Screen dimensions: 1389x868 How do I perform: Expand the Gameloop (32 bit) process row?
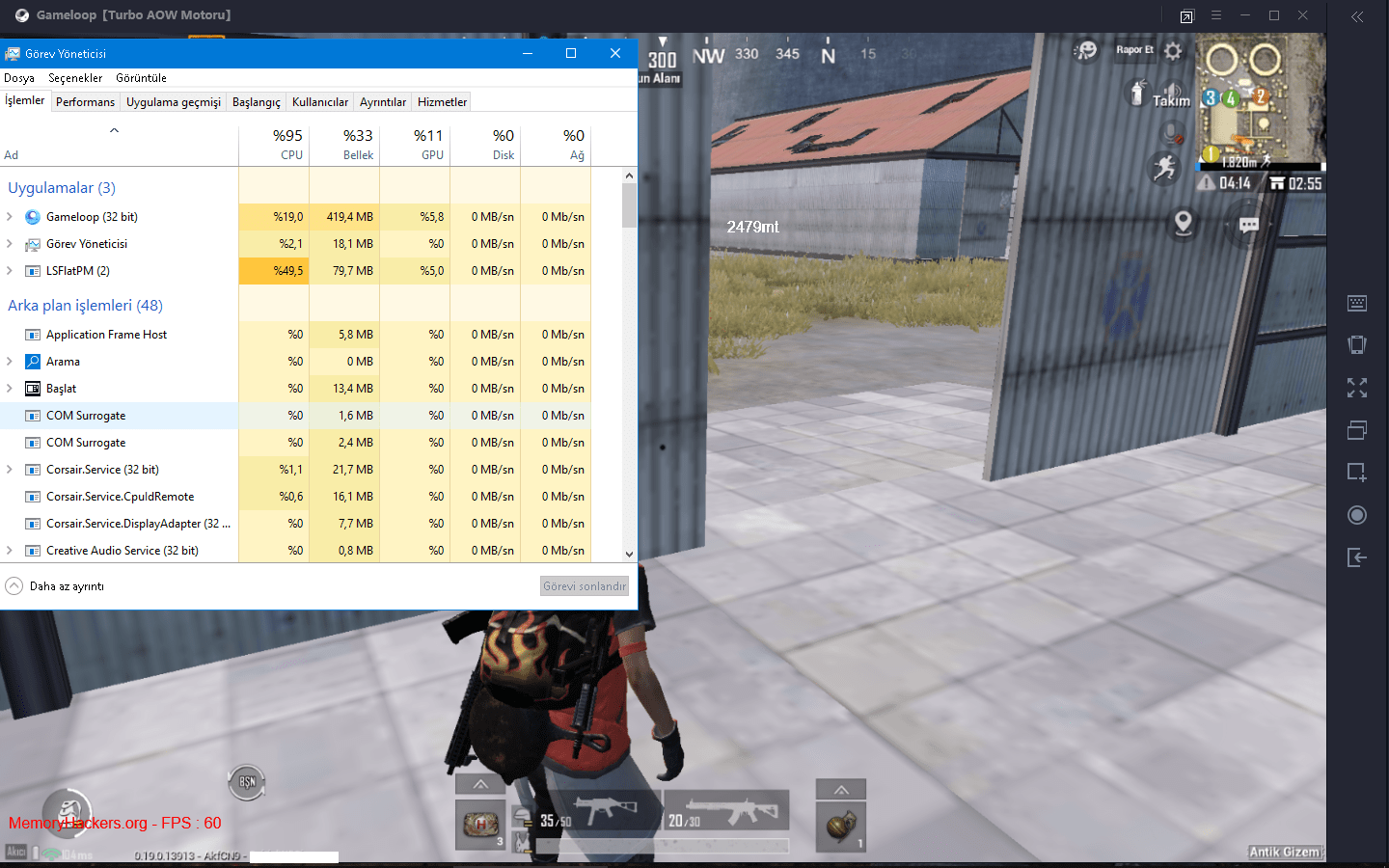point(10,217)
